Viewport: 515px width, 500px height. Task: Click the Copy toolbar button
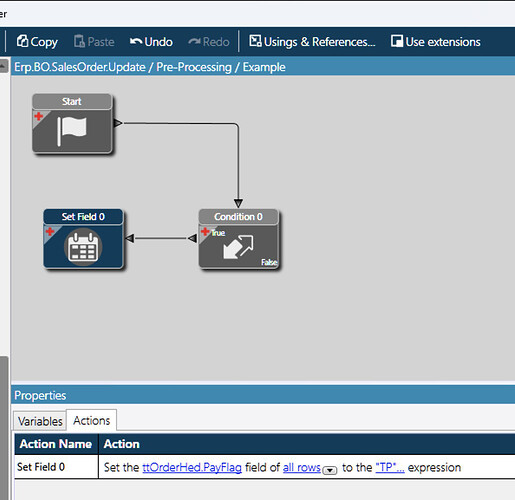point(37,42)
